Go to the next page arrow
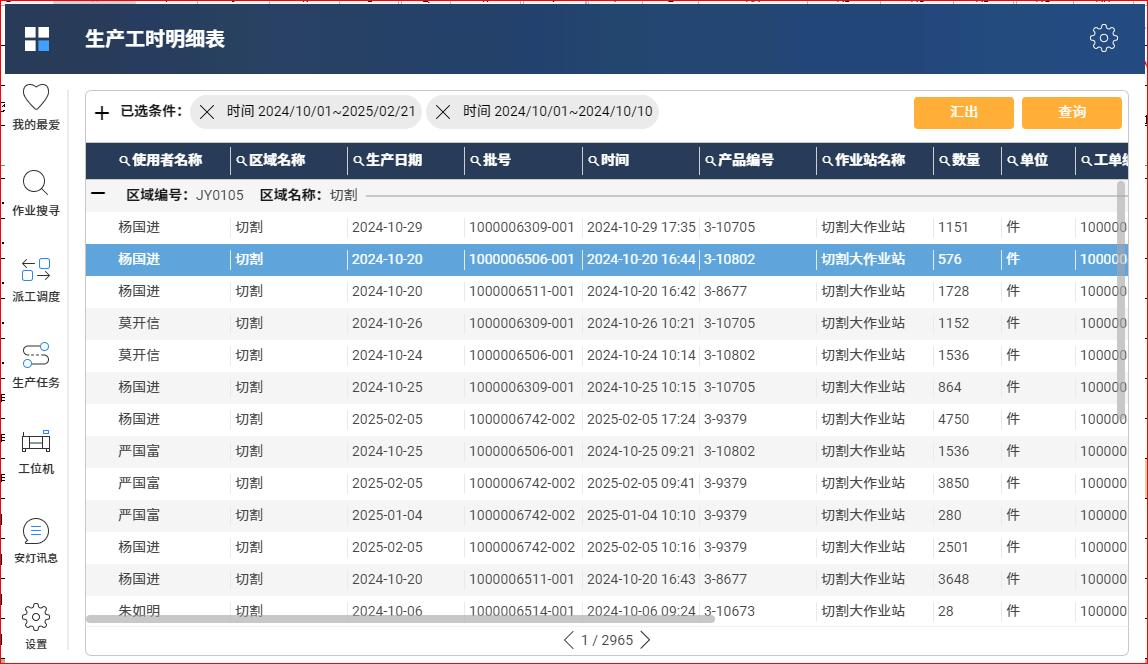The height and width of the screenshot is (664, 1148). click(x=645, y=640)
